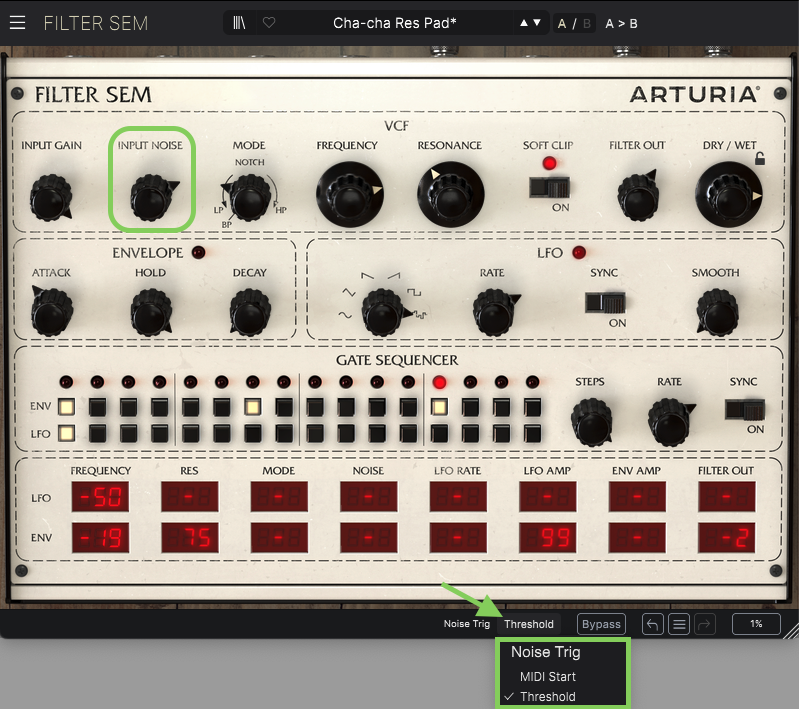Image resolution: width=799 pixels, height=709 pixels.
Task: Open the hamburger main menu
Action: point(17,23)
